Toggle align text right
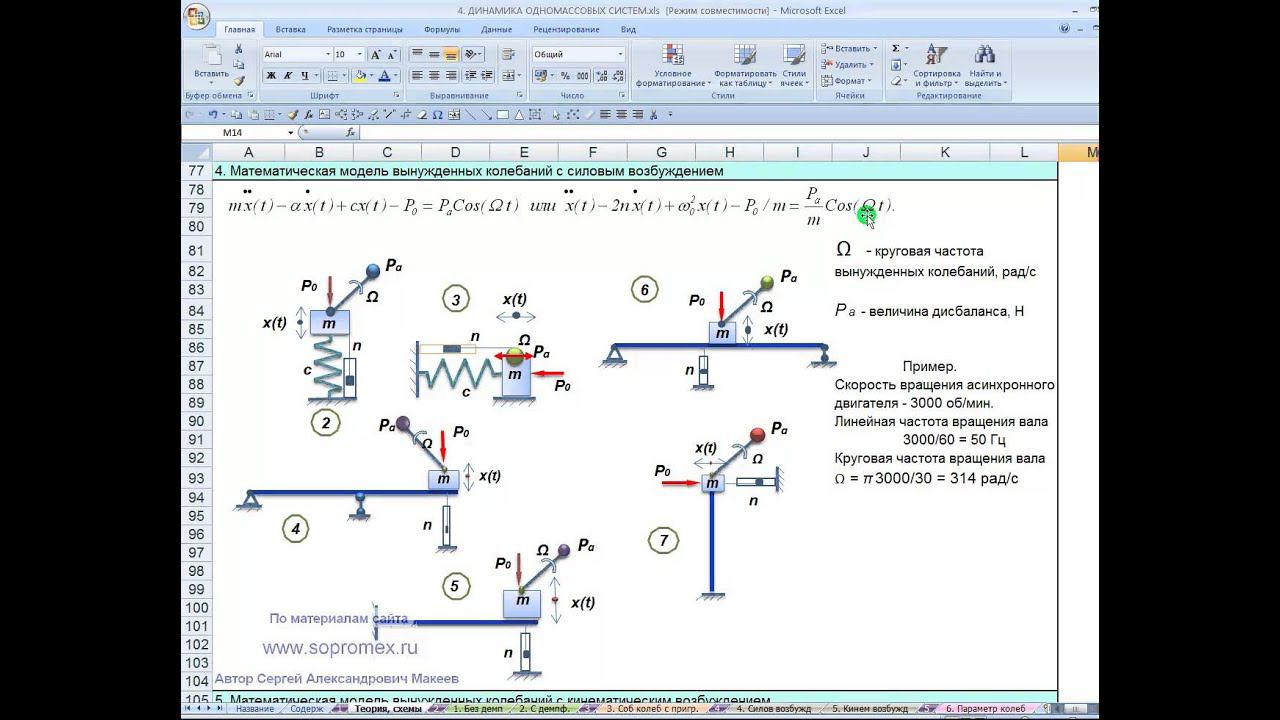Screen dimensions: 1280x720 point(451,75)
